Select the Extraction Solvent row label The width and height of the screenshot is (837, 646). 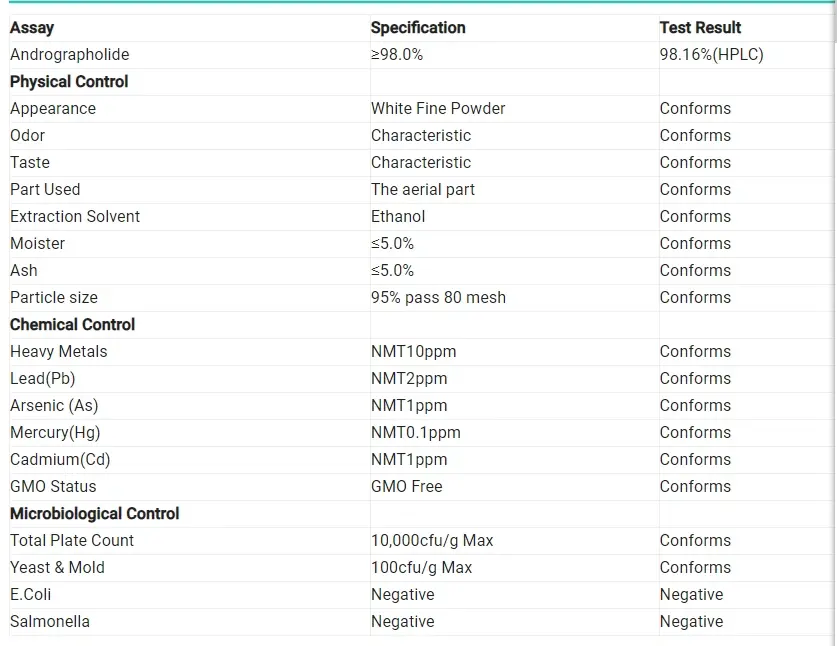(75, 217)
